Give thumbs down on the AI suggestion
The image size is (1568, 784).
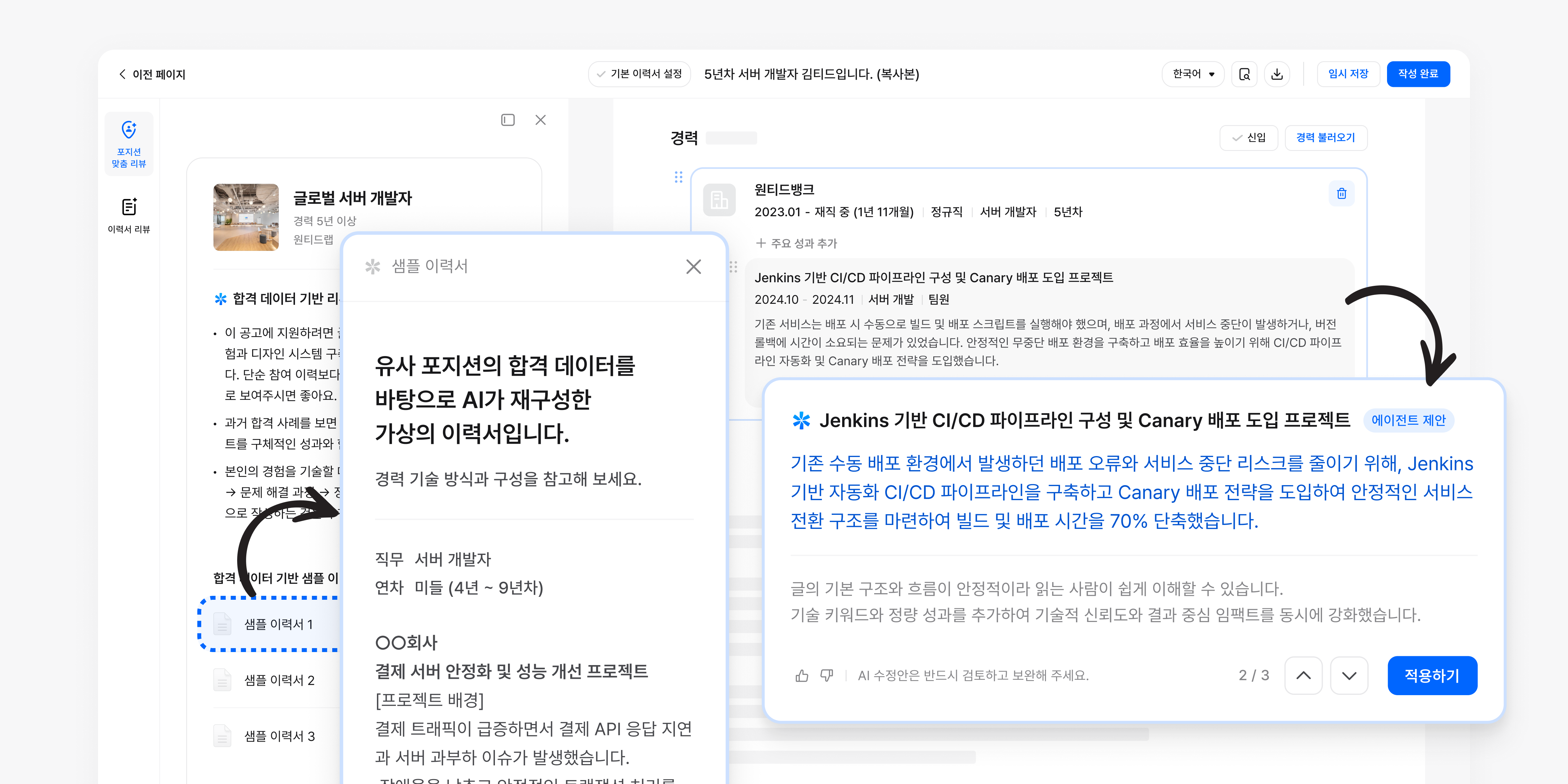826,675
